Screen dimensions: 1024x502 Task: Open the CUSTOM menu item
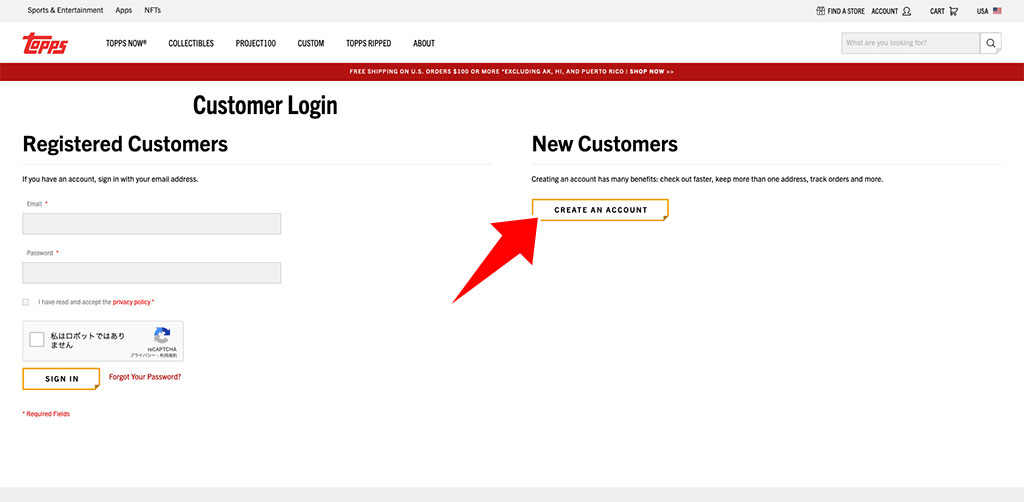pos(311,43)
